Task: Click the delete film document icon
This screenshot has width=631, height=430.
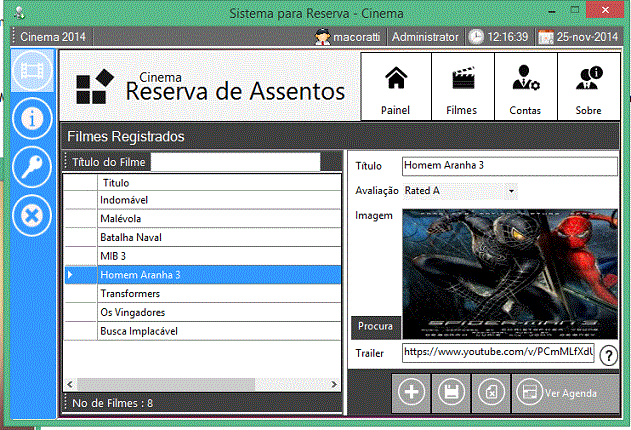Action: pyautogui.click(x=491, y=392)
